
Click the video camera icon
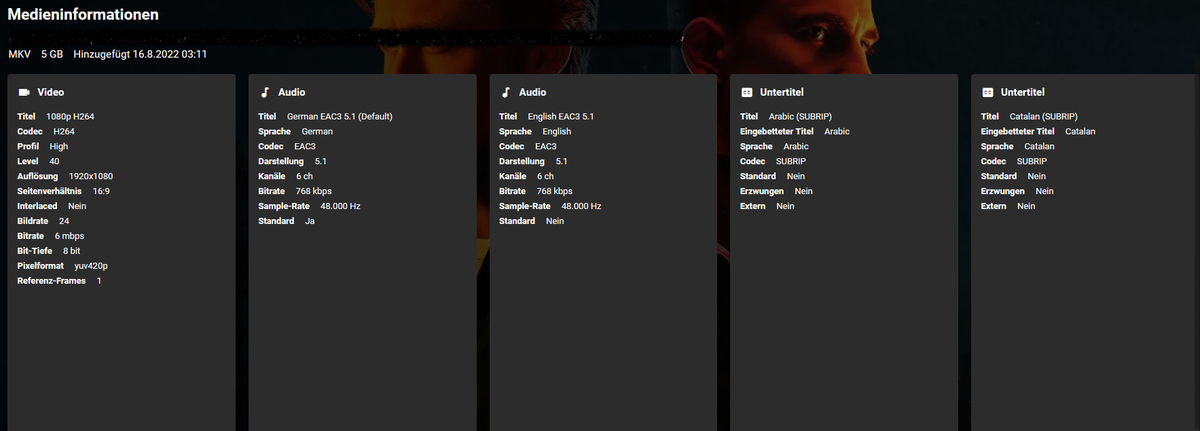coord(24,92)
